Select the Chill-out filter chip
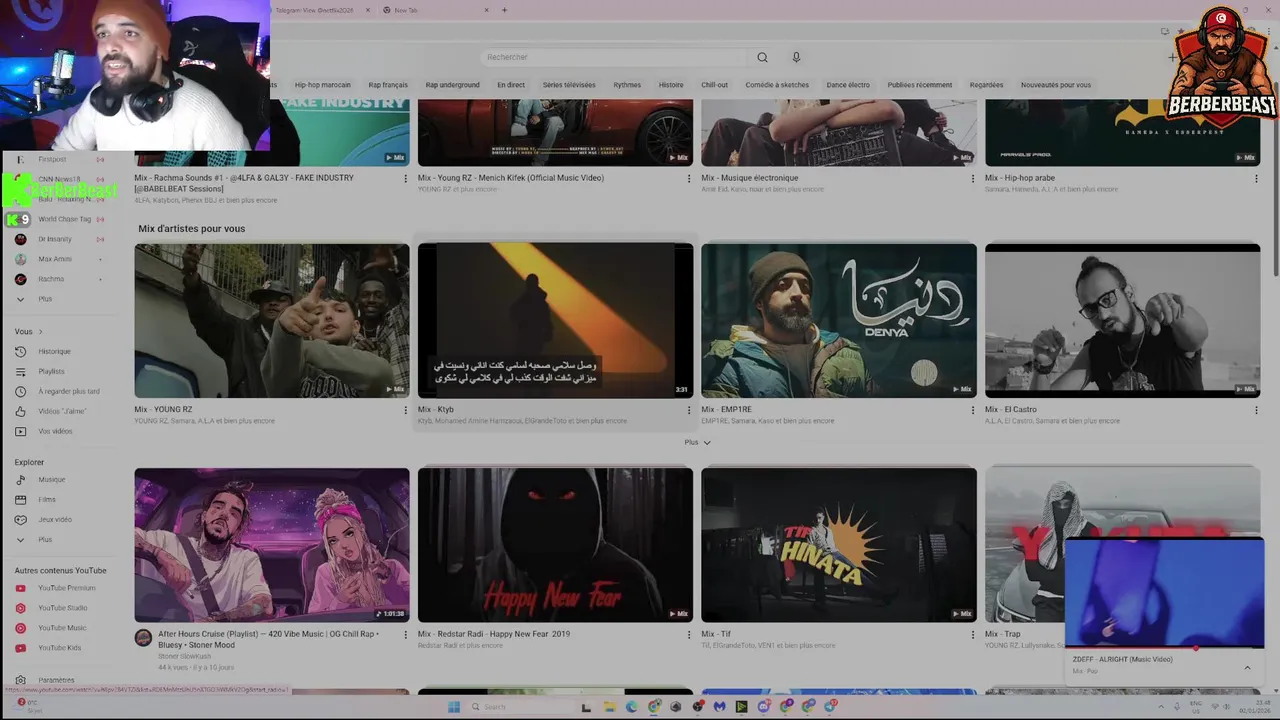1280x720 pixels. coord(714,85)
